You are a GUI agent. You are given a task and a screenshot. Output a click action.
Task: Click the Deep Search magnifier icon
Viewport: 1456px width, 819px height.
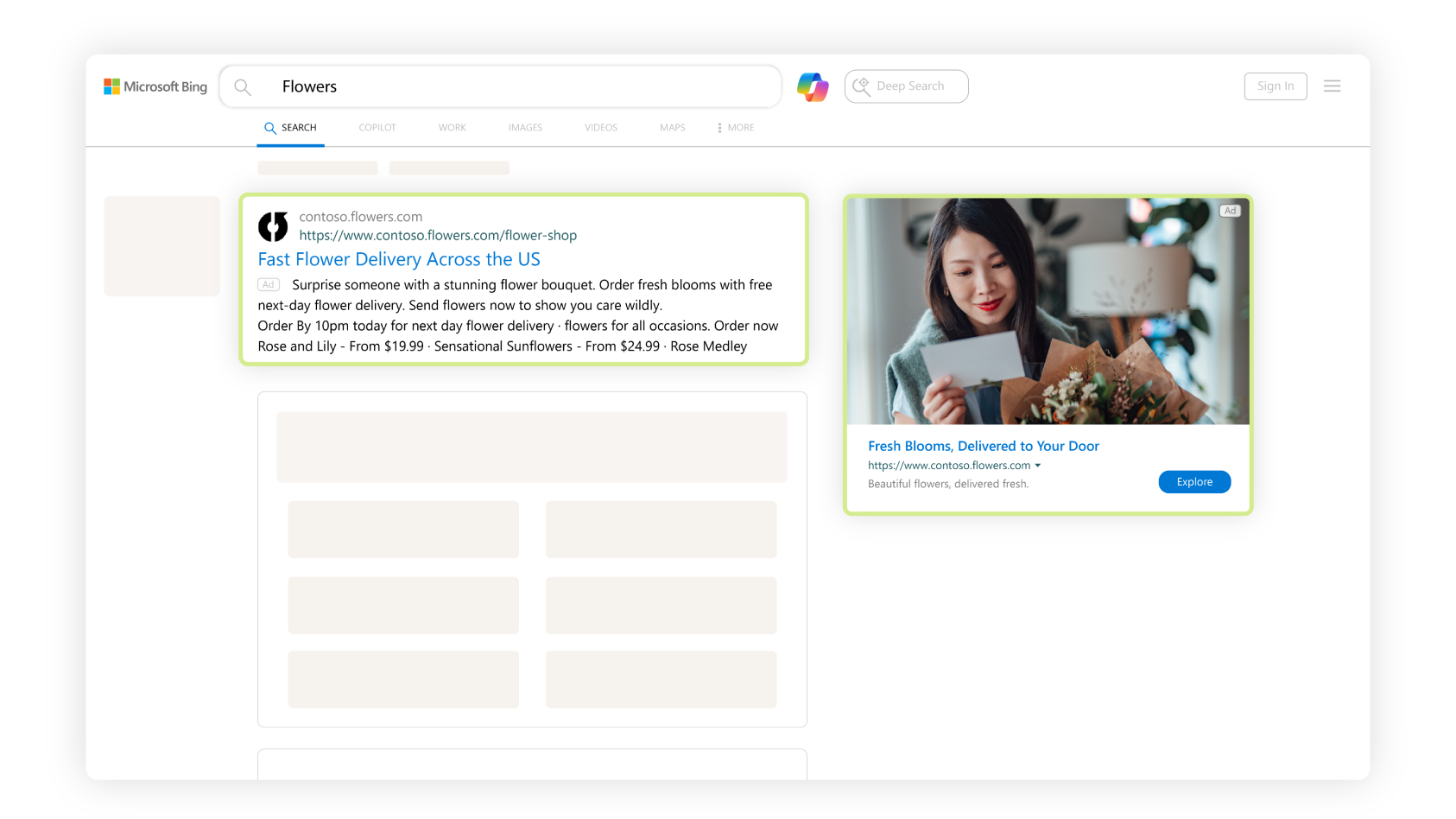point(860,86)
